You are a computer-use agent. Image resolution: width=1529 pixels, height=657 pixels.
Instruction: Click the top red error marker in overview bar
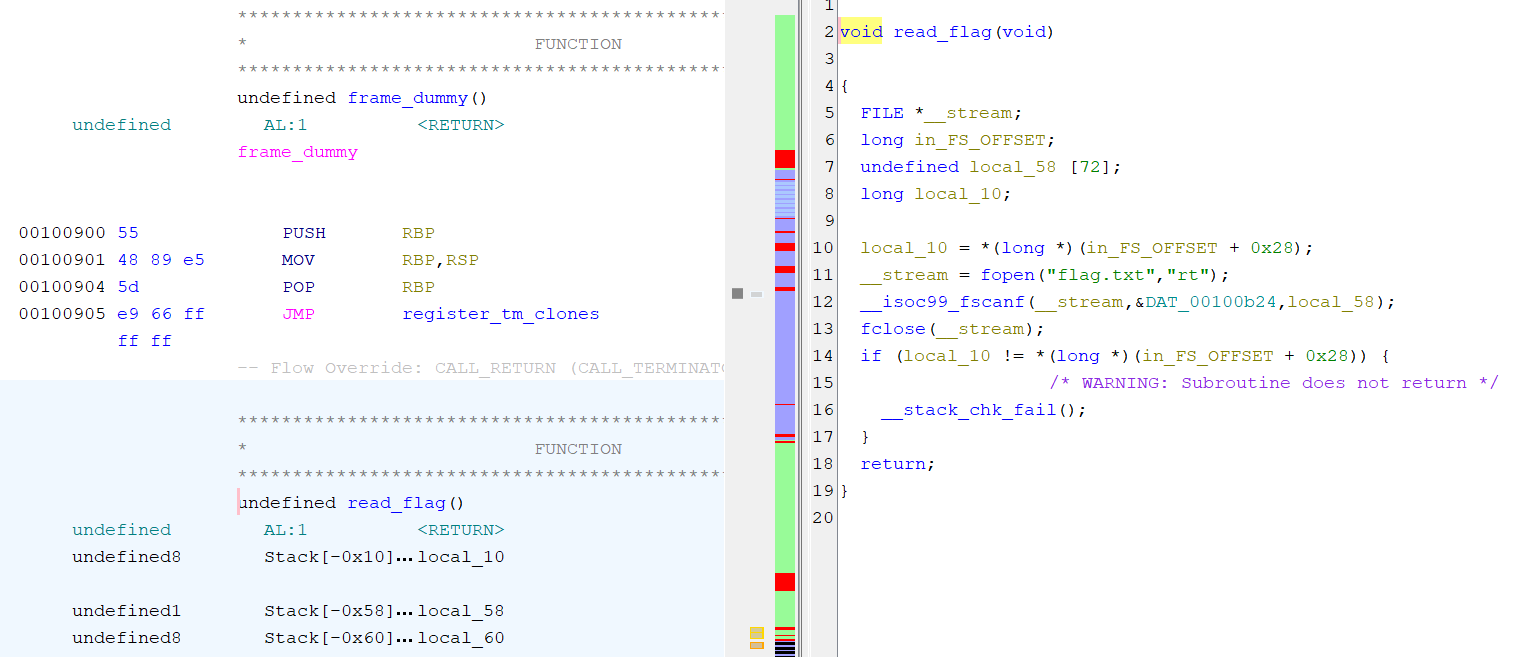coord(784,158)
